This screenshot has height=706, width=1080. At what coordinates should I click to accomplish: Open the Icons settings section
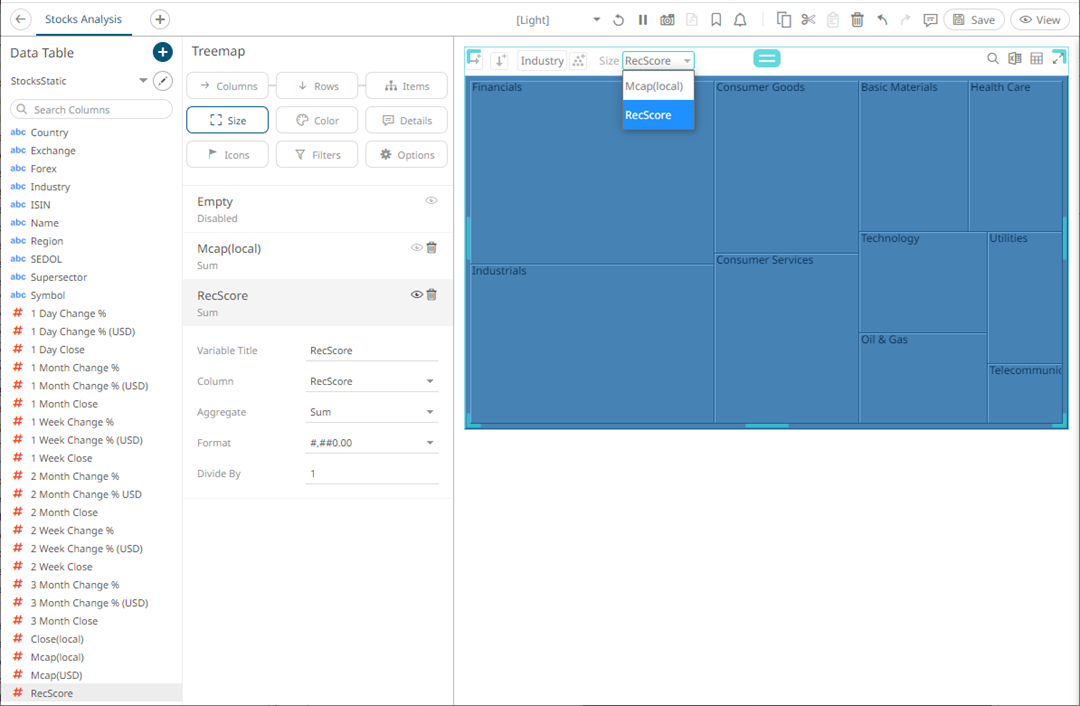pos(227,155)
